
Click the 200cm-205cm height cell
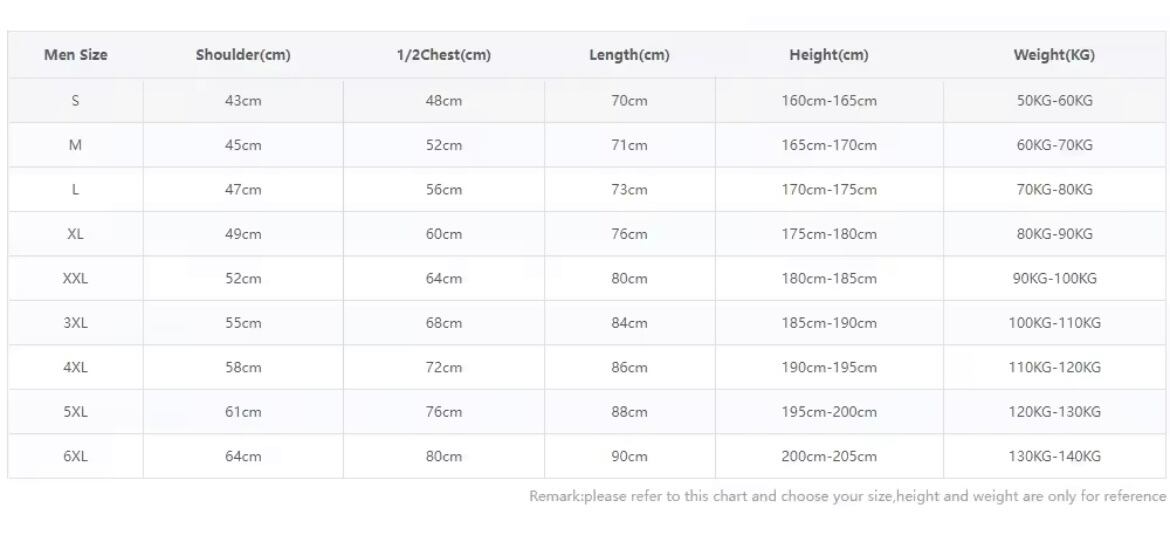(828, 456)
